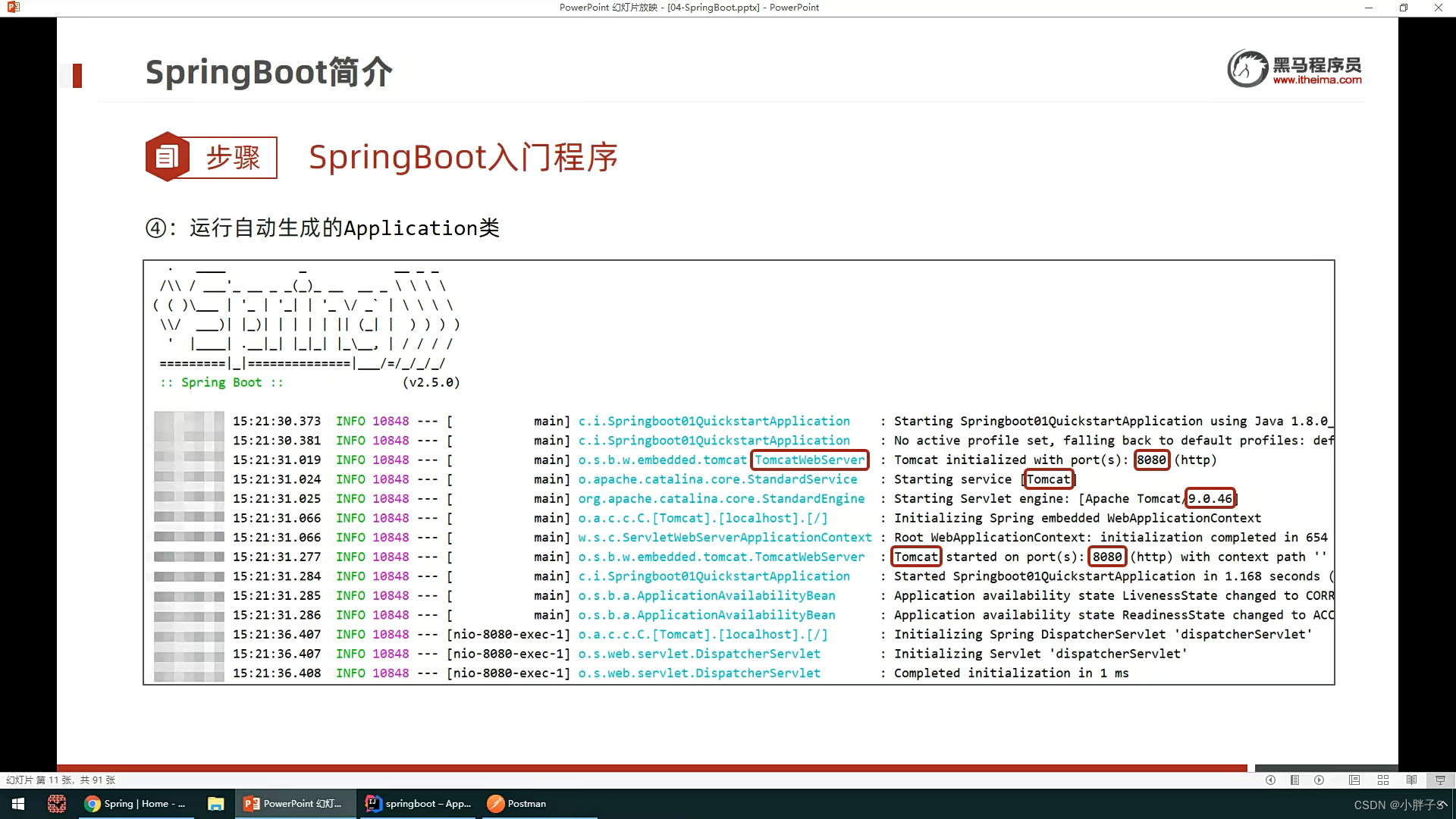1456x819 pixels.
Task: Switch to IntelliJ springboot taskbar item
Action: tap(419, 804)
